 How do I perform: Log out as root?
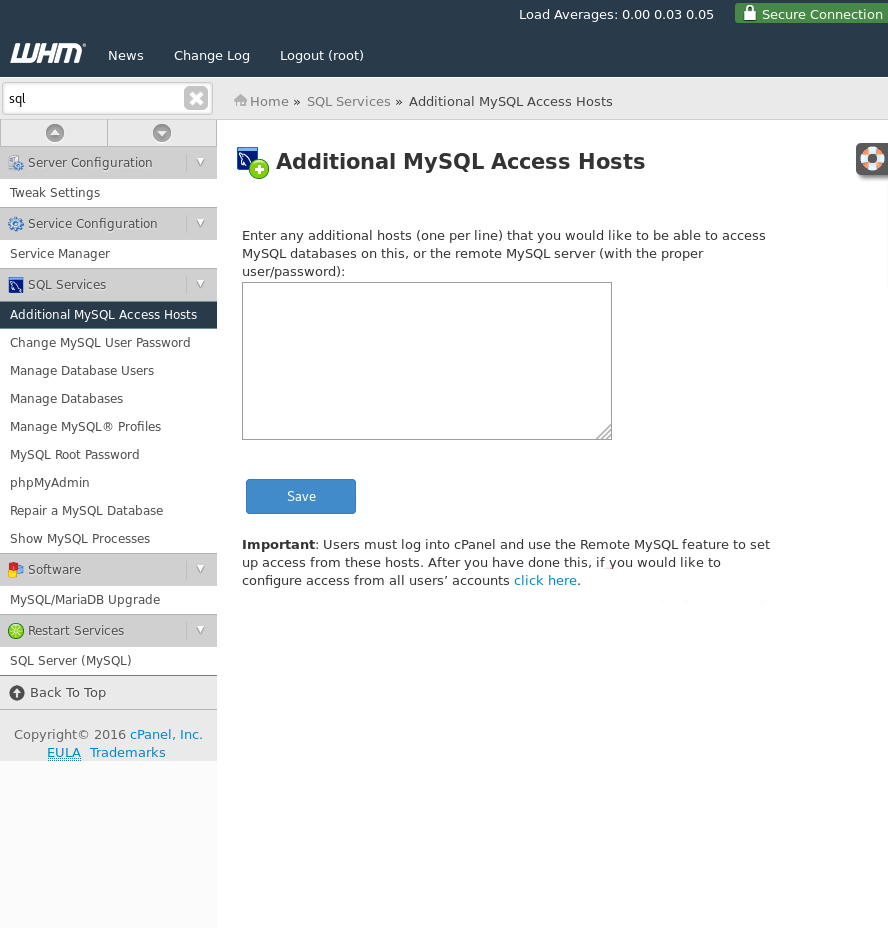click(321, 56)
